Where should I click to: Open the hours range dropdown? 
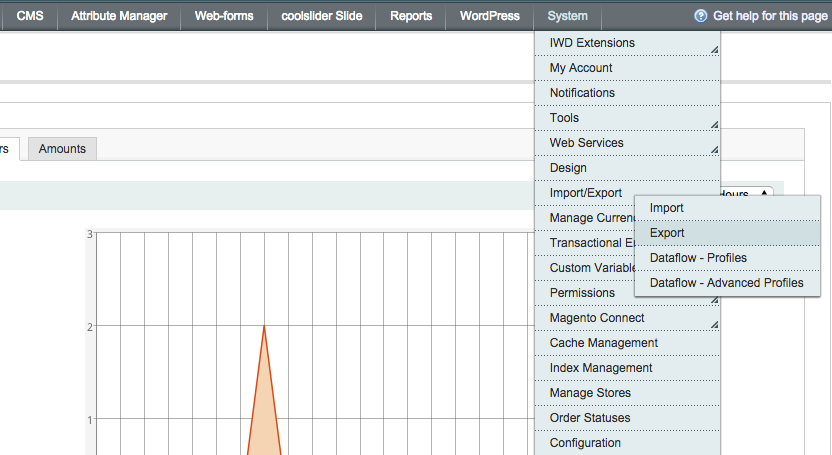tap(747, 191)
